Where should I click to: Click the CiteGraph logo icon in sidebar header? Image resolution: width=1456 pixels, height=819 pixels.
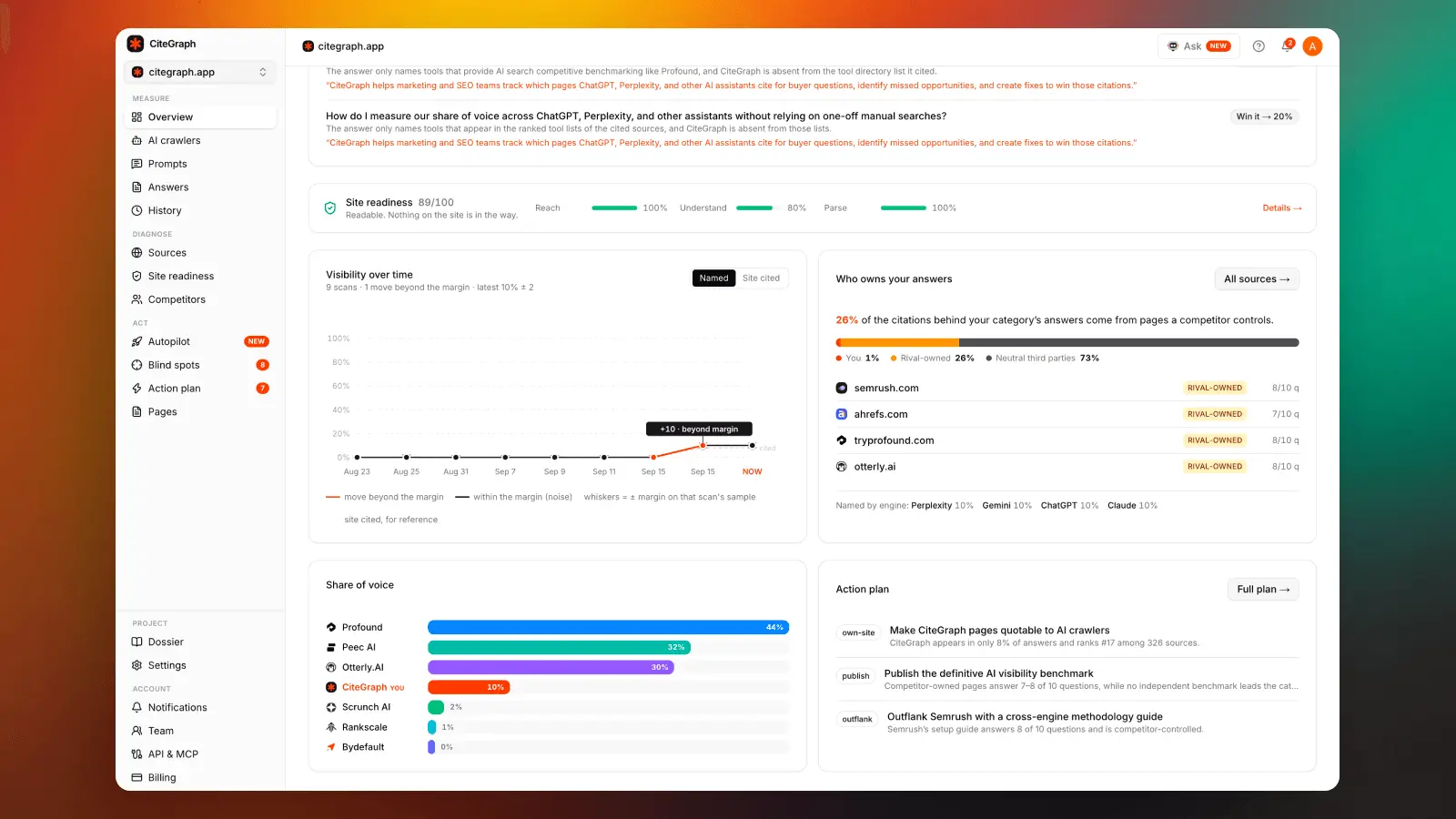(x=136, y=44)
